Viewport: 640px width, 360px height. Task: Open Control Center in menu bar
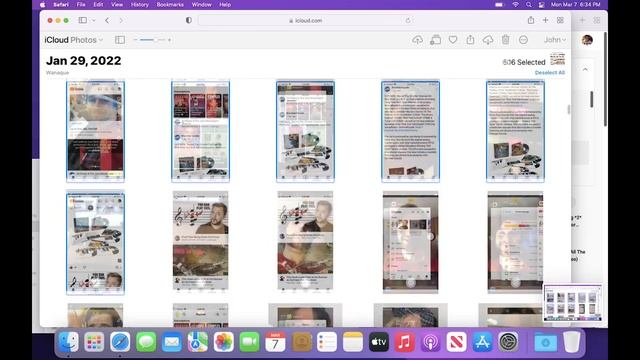[x=541, y=4]
